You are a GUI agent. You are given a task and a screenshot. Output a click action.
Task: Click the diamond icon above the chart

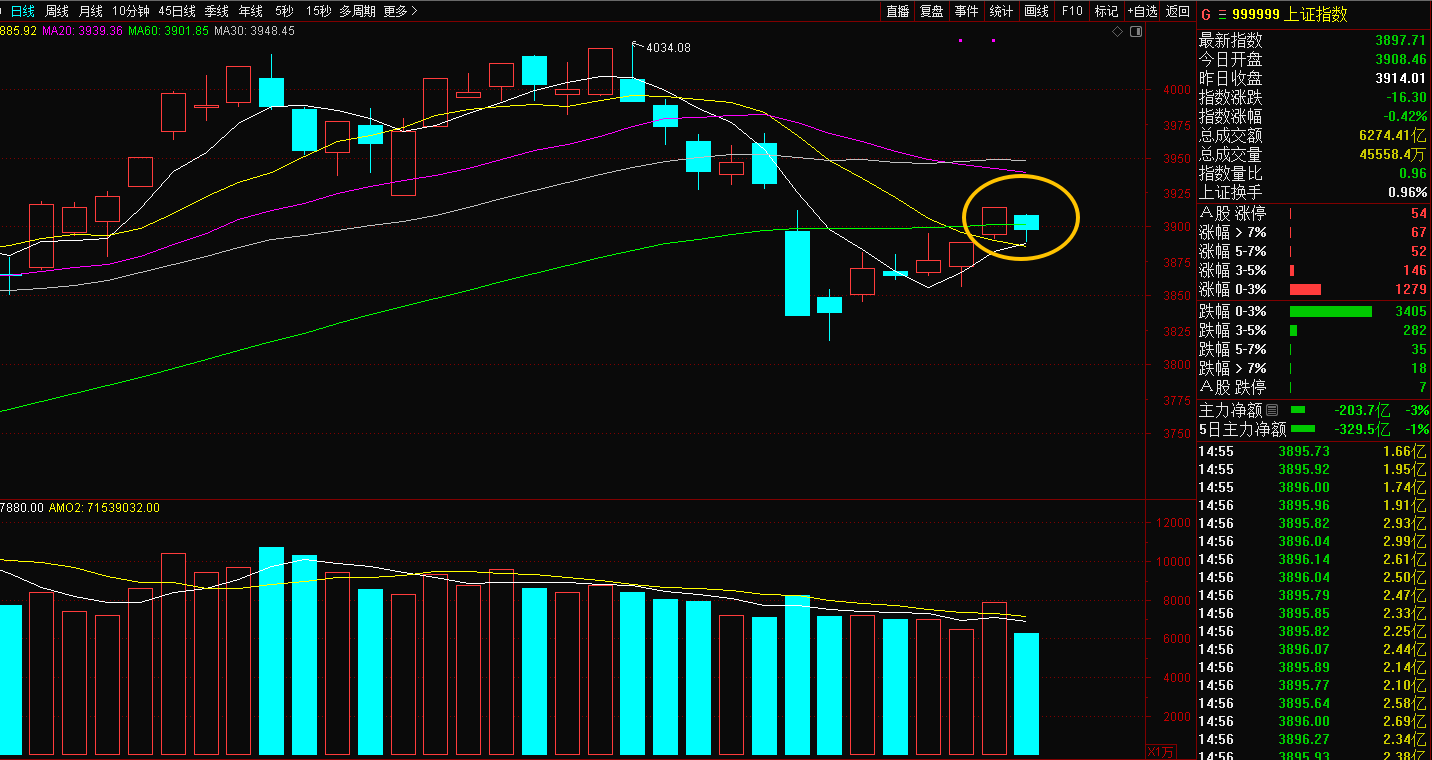[x=1117, y=32]
